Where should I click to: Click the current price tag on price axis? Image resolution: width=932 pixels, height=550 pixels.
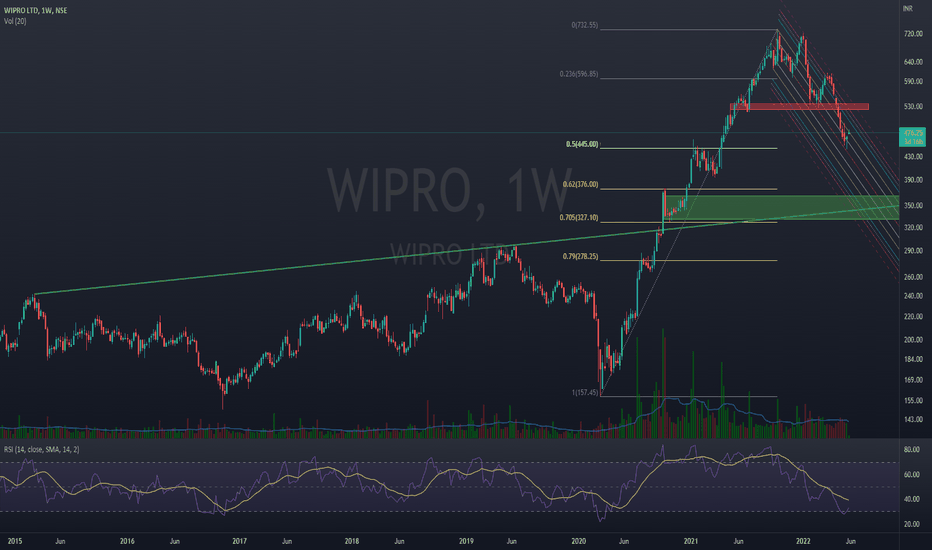(x=912, y=137)
